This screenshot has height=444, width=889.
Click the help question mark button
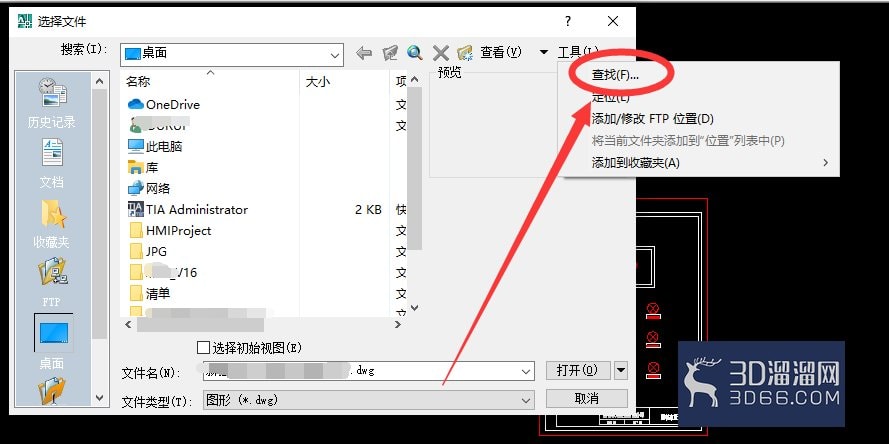click(568, 22)
